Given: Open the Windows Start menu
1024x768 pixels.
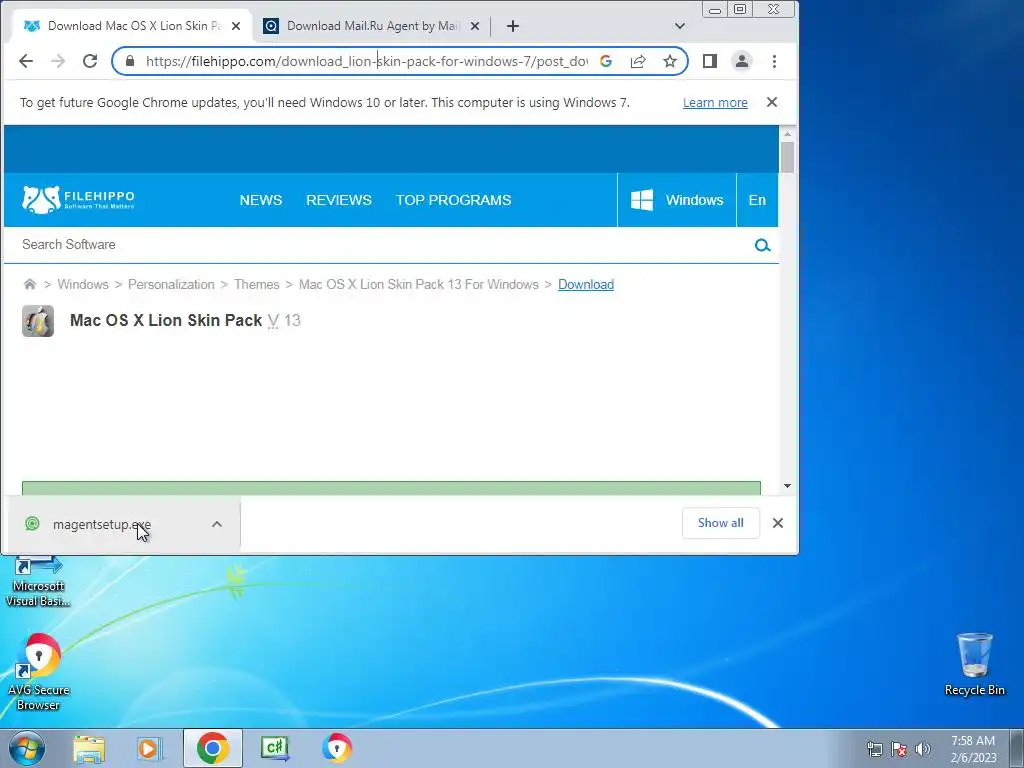Looking at the screenshot, I should (x=26, y=748).
